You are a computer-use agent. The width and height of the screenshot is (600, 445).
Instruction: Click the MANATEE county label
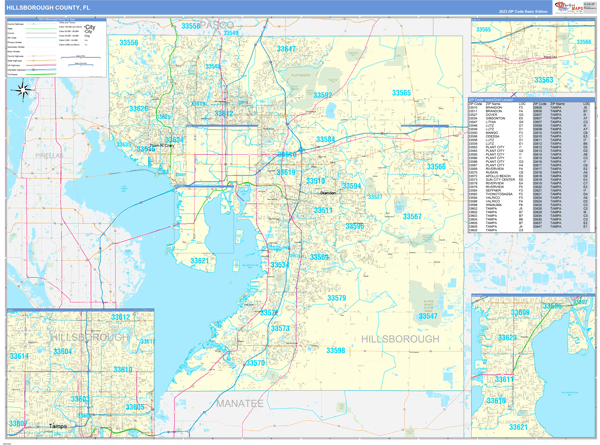pos(238,403)
